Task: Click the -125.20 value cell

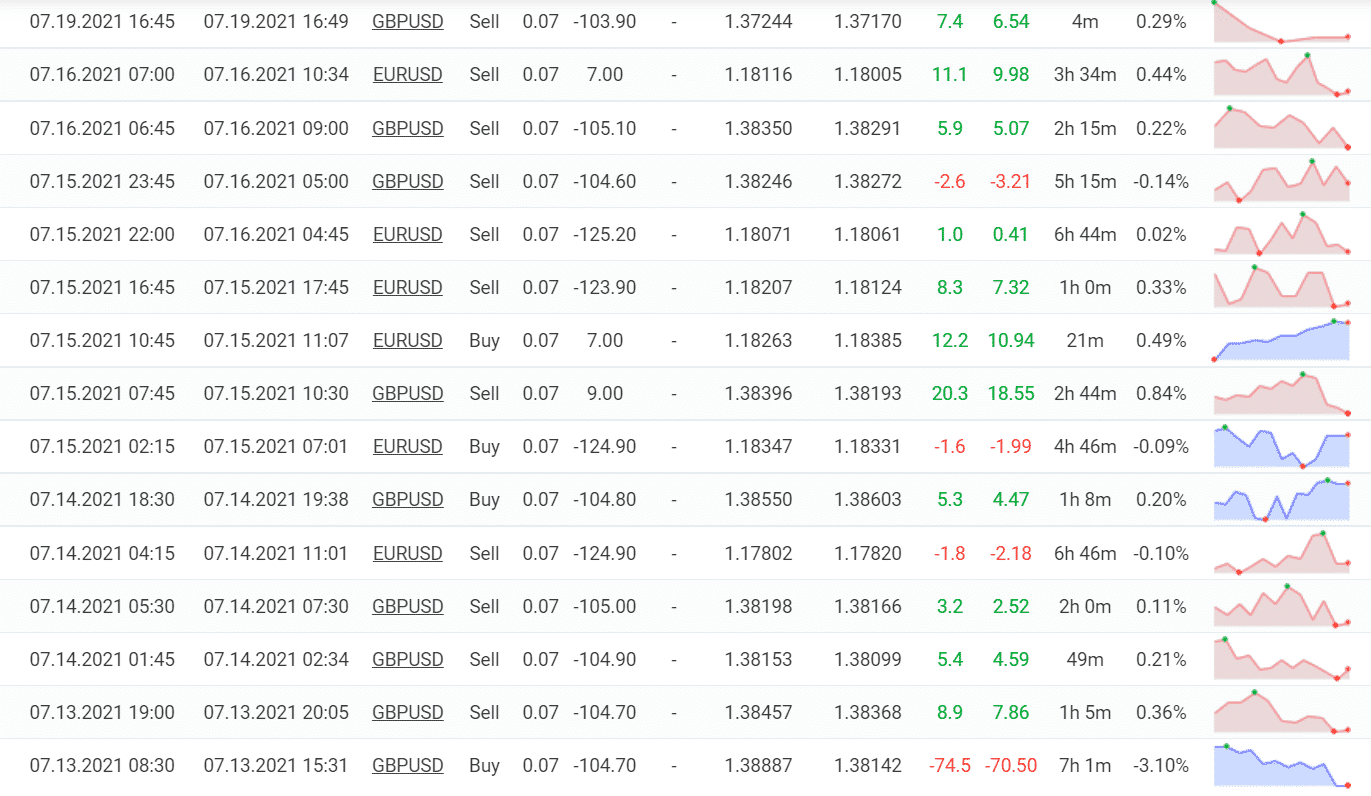Action: (x=604, y=234)
